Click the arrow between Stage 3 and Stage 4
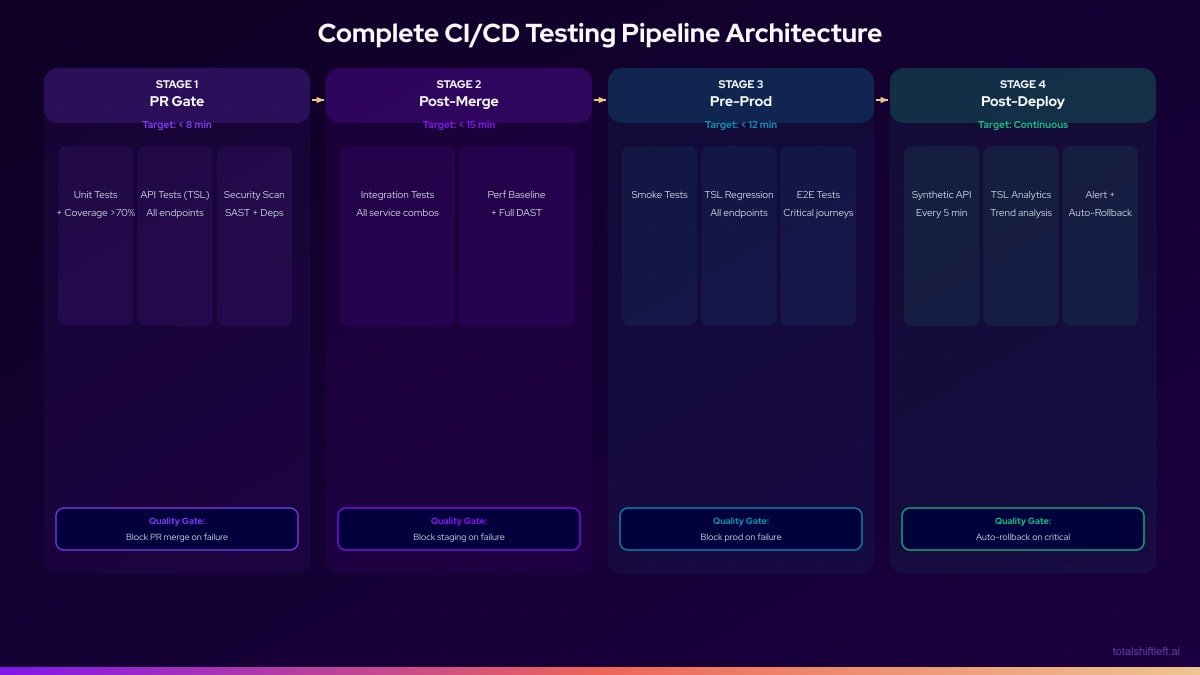The image size is (1200, 675). (881, 100)
